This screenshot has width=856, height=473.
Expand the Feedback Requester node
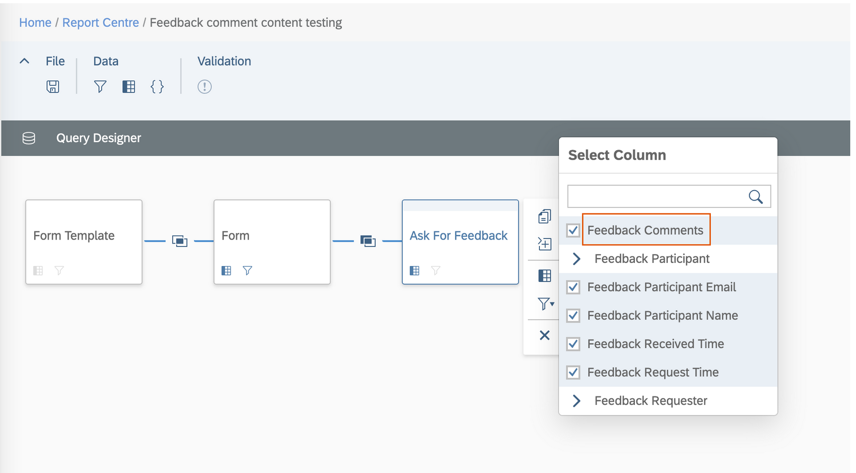tap(577, 401)
